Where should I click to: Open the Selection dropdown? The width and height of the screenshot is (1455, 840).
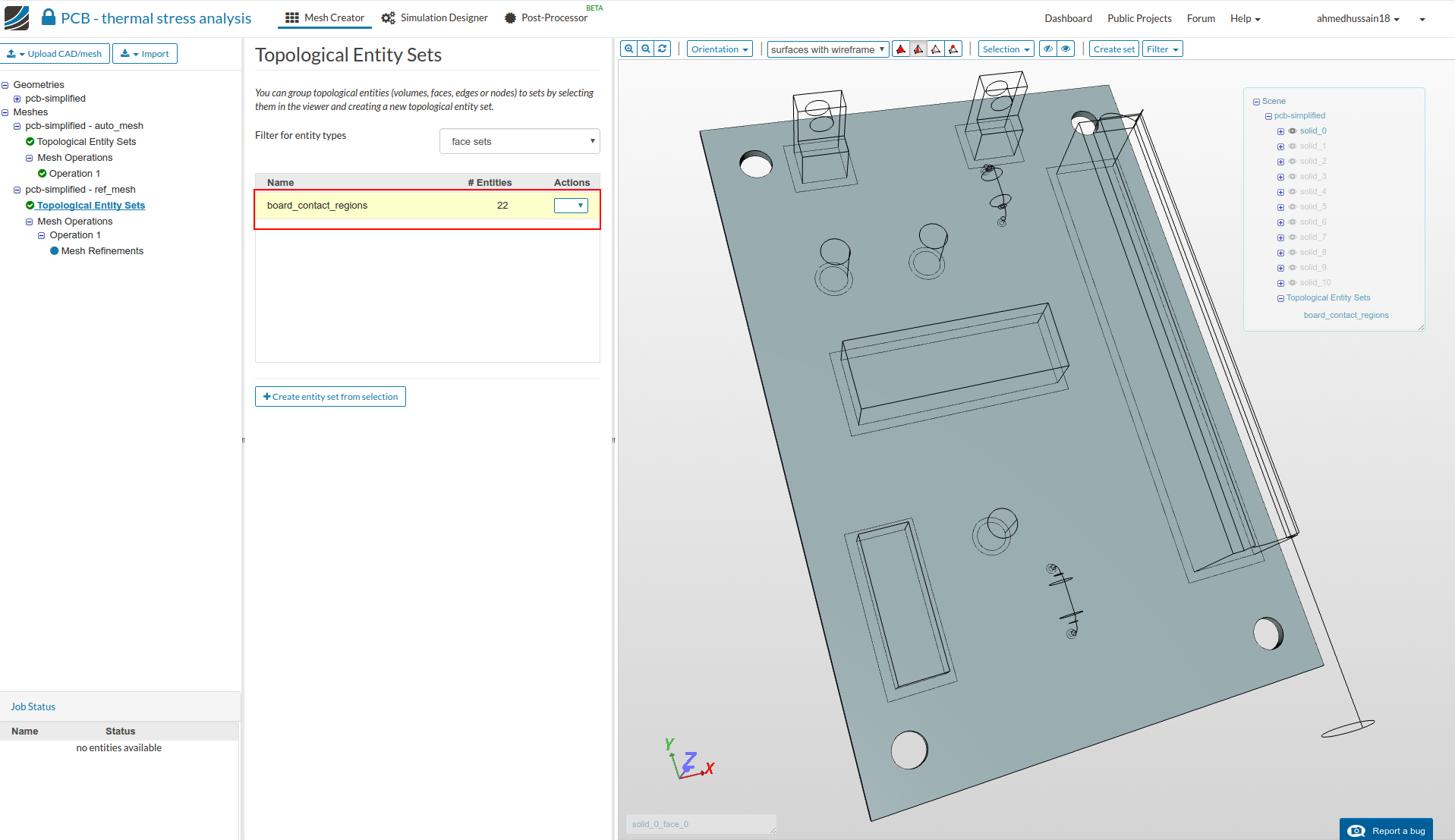1006,49
